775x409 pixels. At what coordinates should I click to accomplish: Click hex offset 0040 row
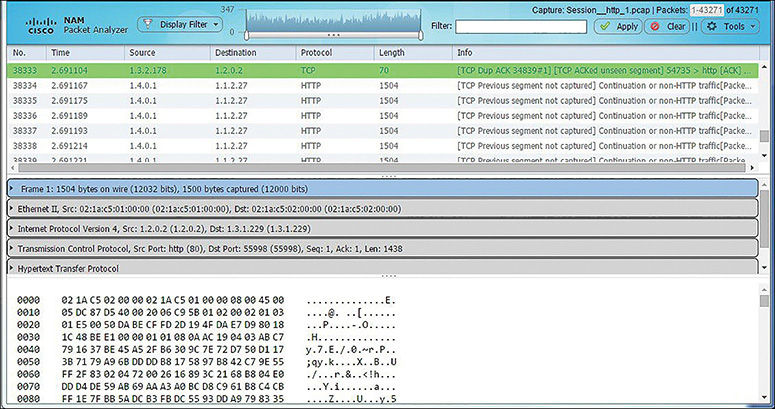pos(206,349)
